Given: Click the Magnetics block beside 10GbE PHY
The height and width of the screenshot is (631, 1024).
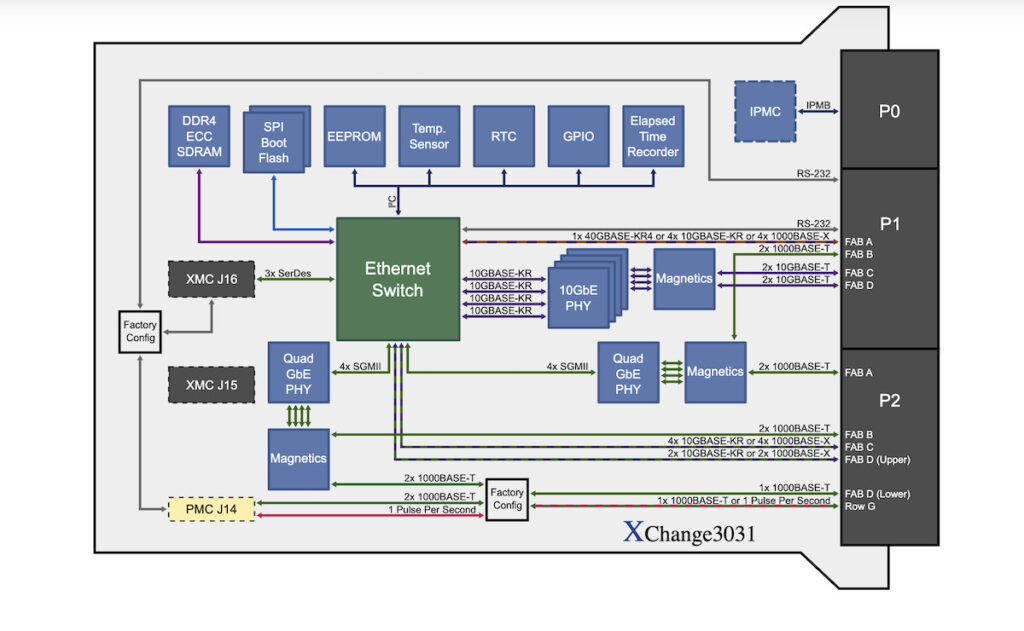Looking at the screenshot, I should point(684,279).
